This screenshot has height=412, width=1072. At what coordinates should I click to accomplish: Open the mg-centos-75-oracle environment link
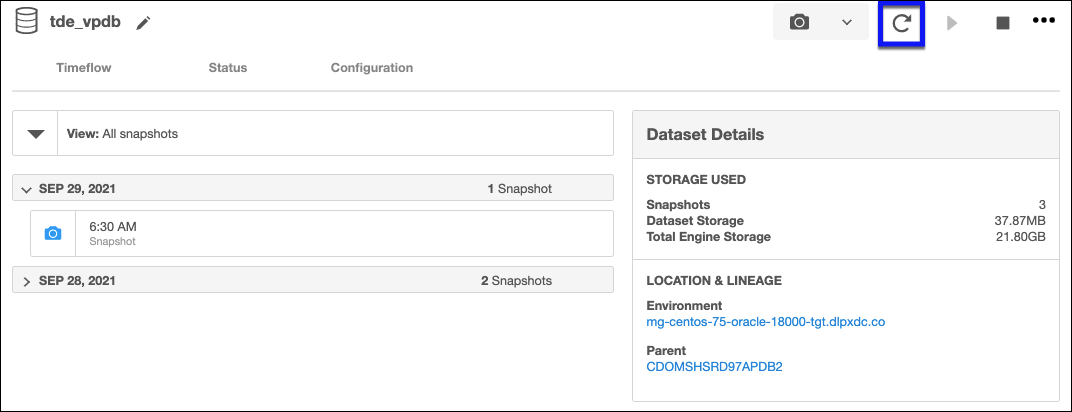(x=767, y=322)
